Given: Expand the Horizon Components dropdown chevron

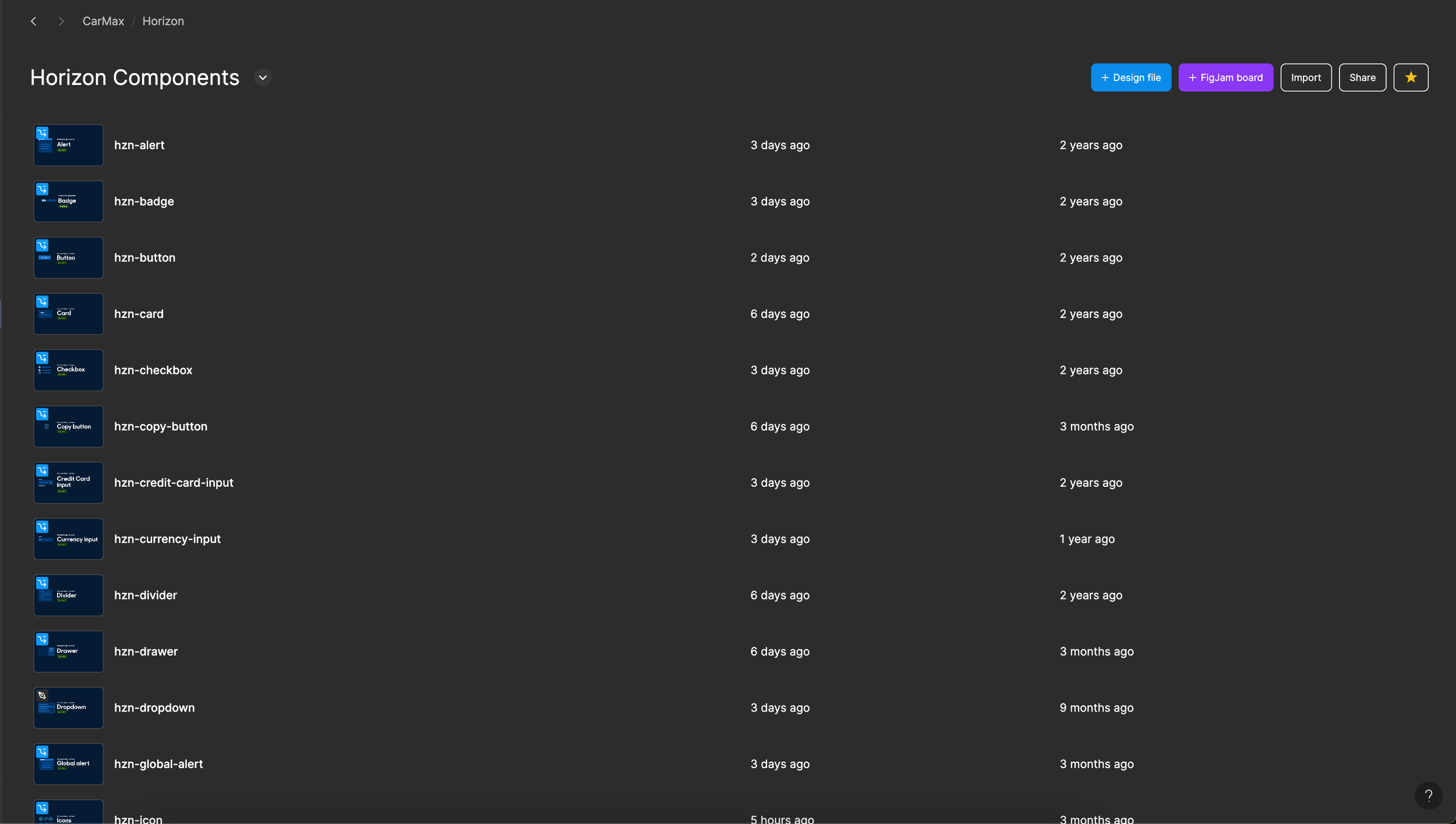Looking at the screenshot, I should [263, 77].
